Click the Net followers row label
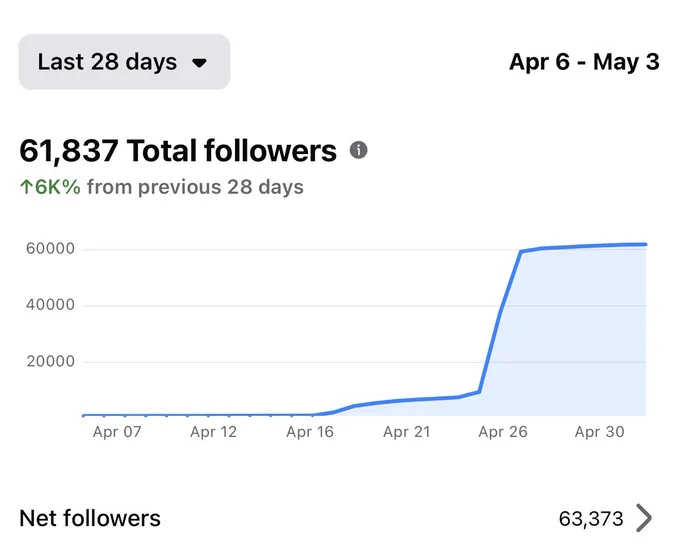 click(x=90, y=518)
